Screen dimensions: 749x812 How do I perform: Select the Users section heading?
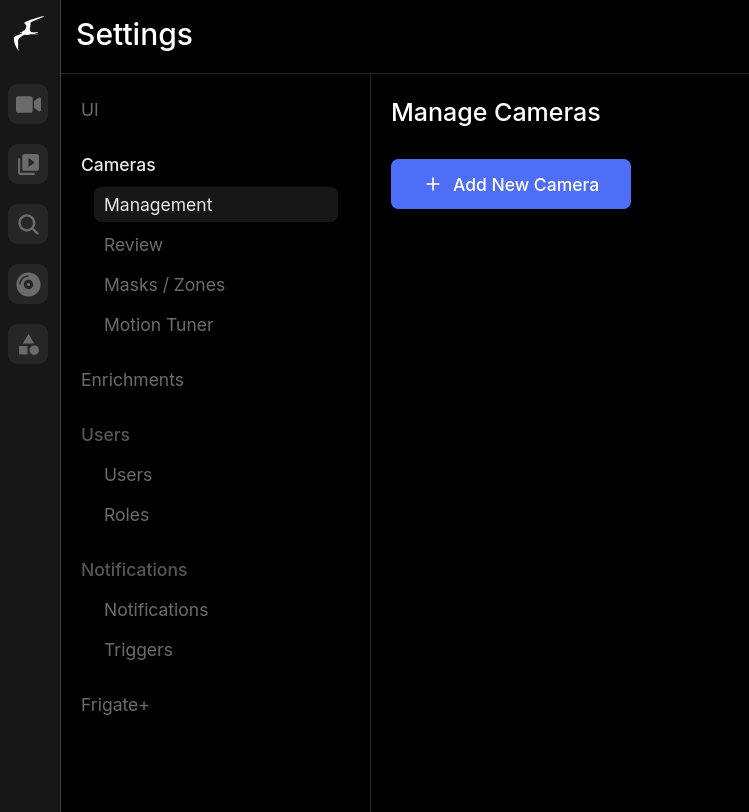point(105,434)
